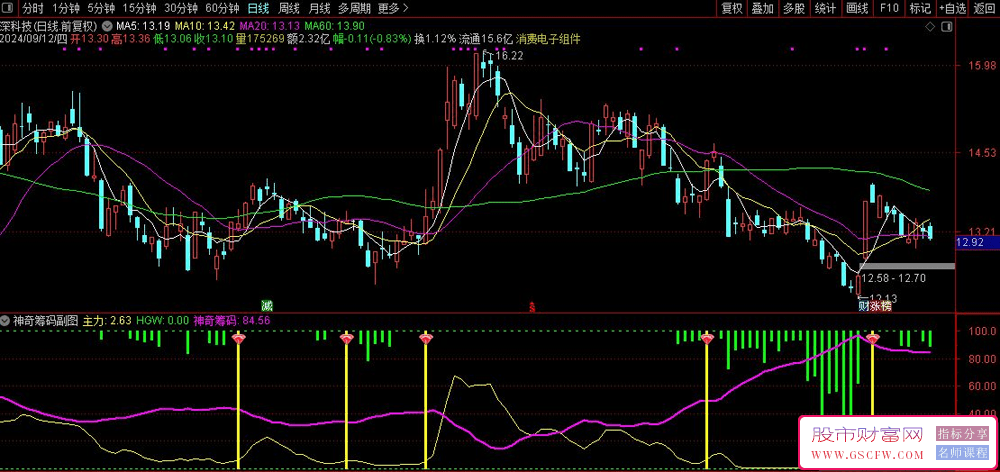Expand the 更多 periods menu
The image size is (1000, 472).
pyautogui.click(x=393, y=8)
